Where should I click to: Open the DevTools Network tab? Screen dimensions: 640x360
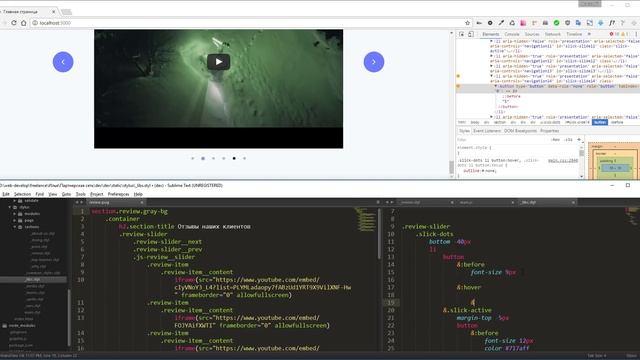click(x=553, y=34)
